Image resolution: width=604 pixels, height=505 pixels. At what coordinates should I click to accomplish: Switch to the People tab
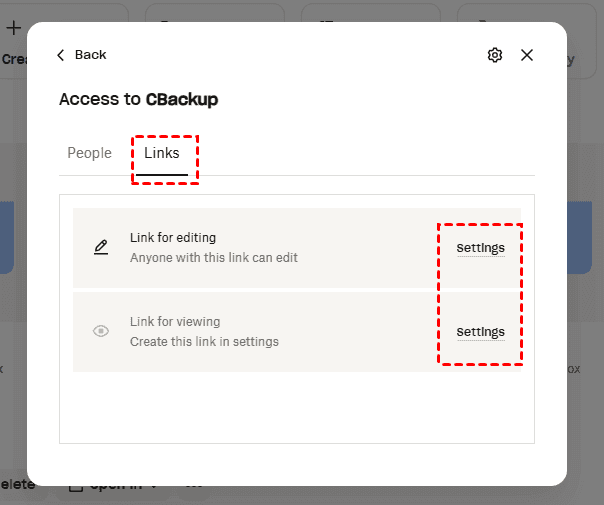point(89,153)
